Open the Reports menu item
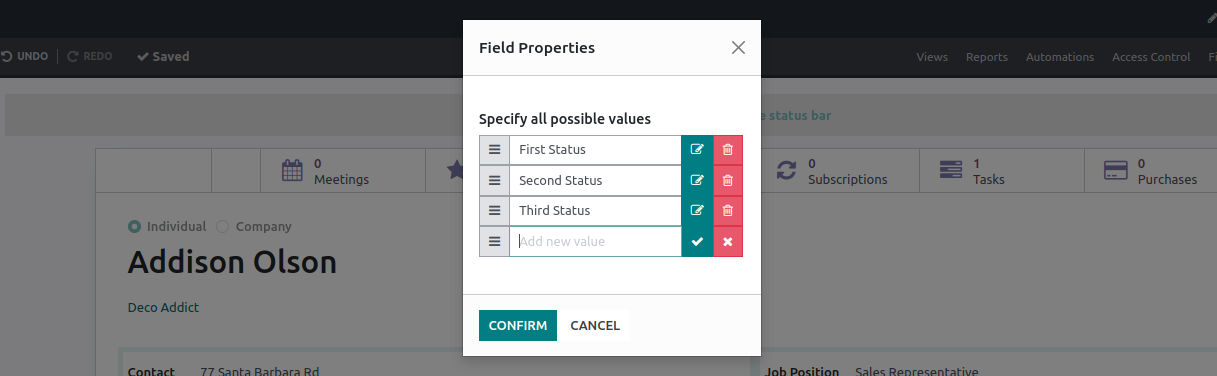This screenshot has height=376, width=1217. (987, 57)
